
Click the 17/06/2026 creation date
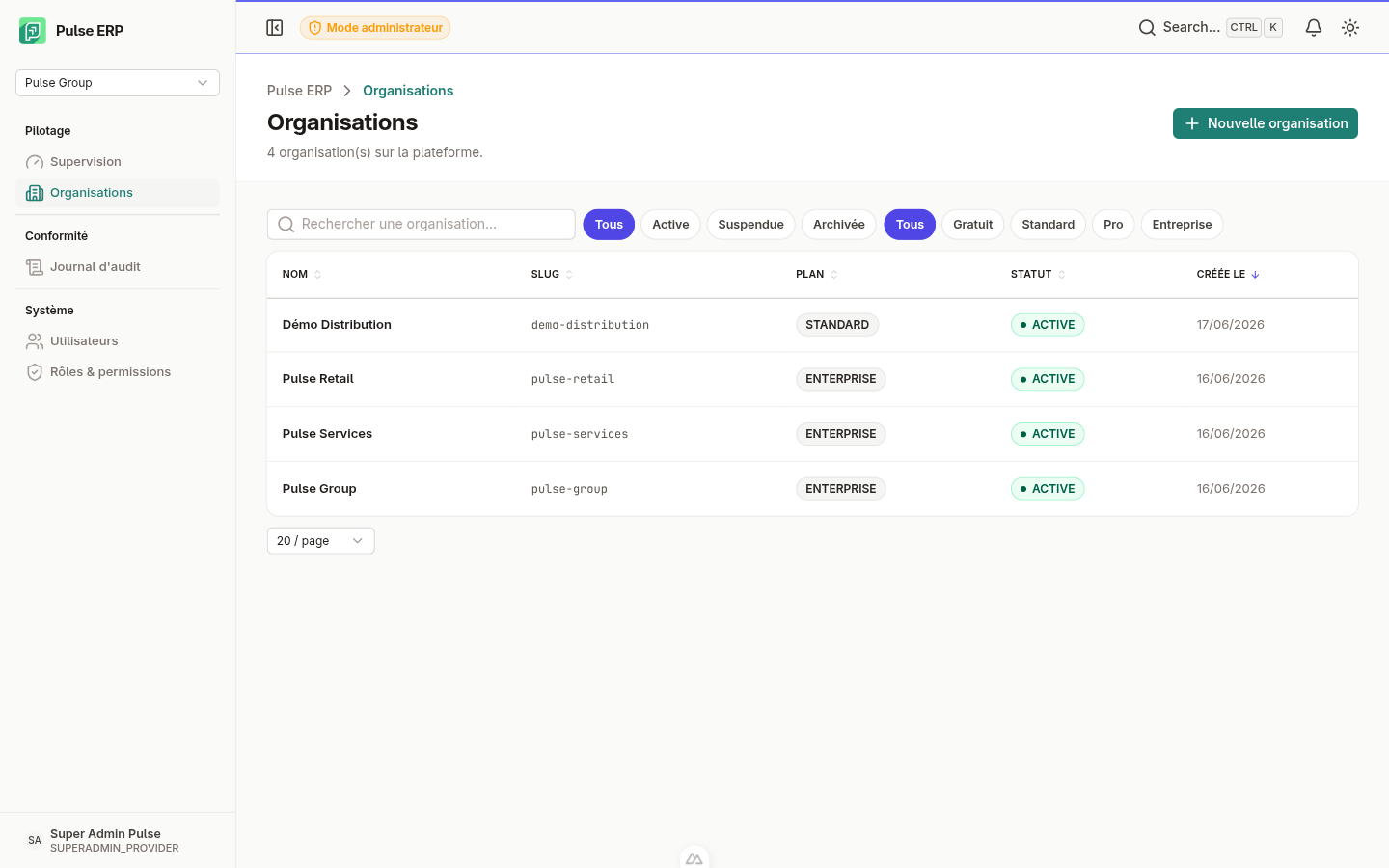1231,325
